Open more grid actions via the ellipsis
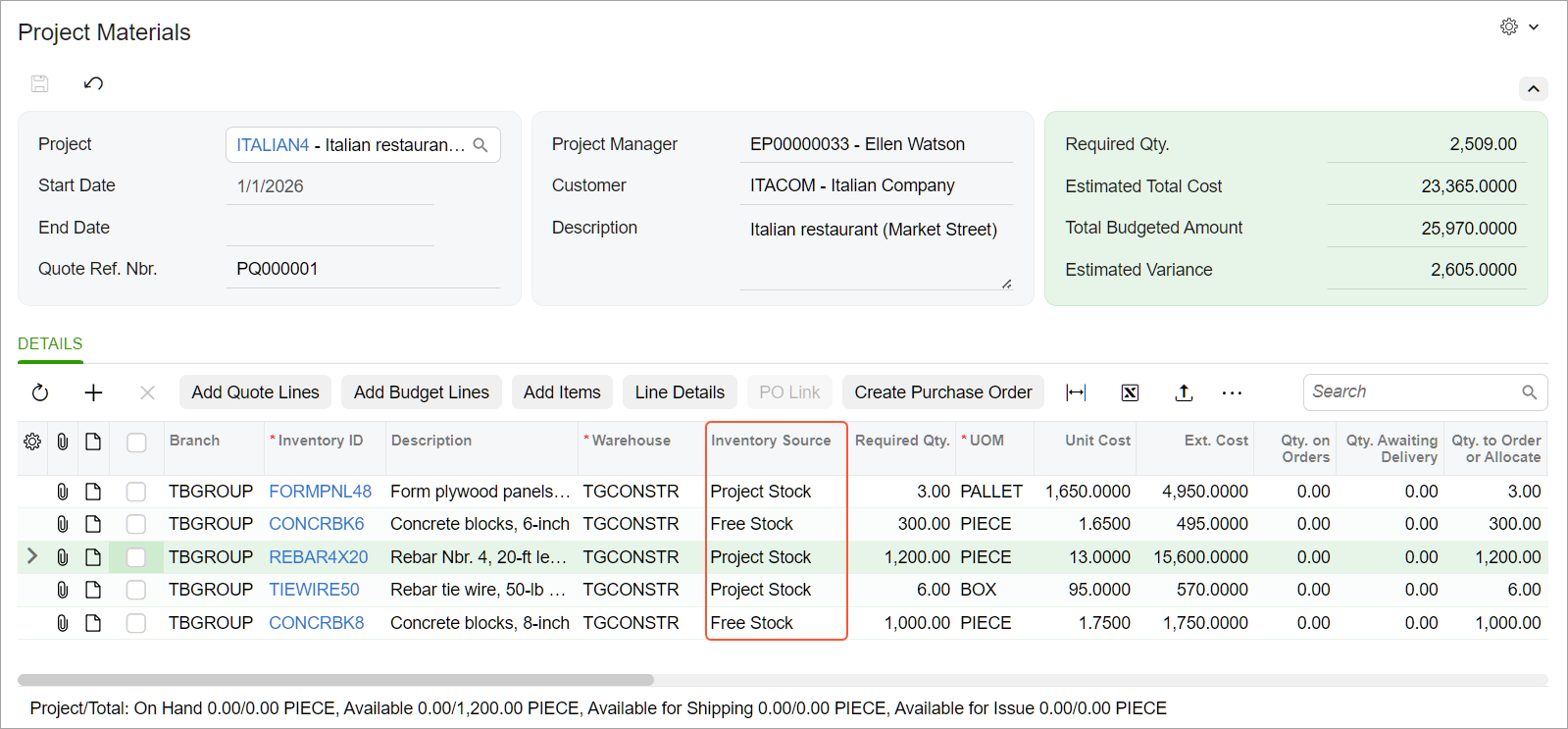1568x729 pixels. (1233, 392)
